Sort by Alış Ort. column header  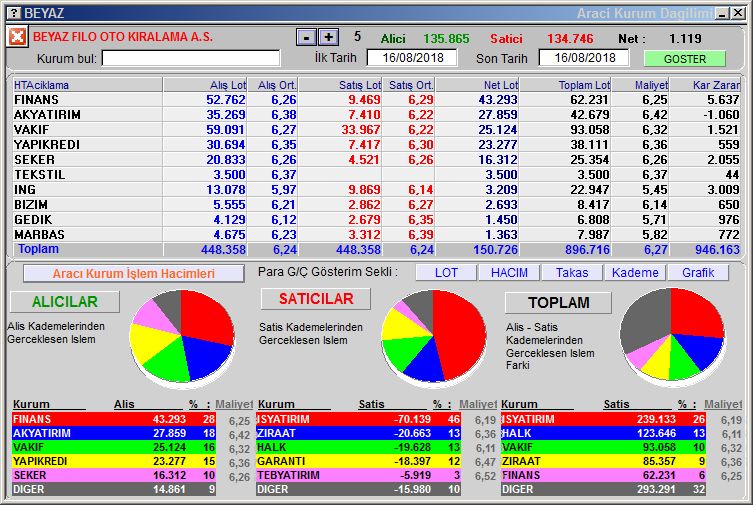click(x=273, y=85)
